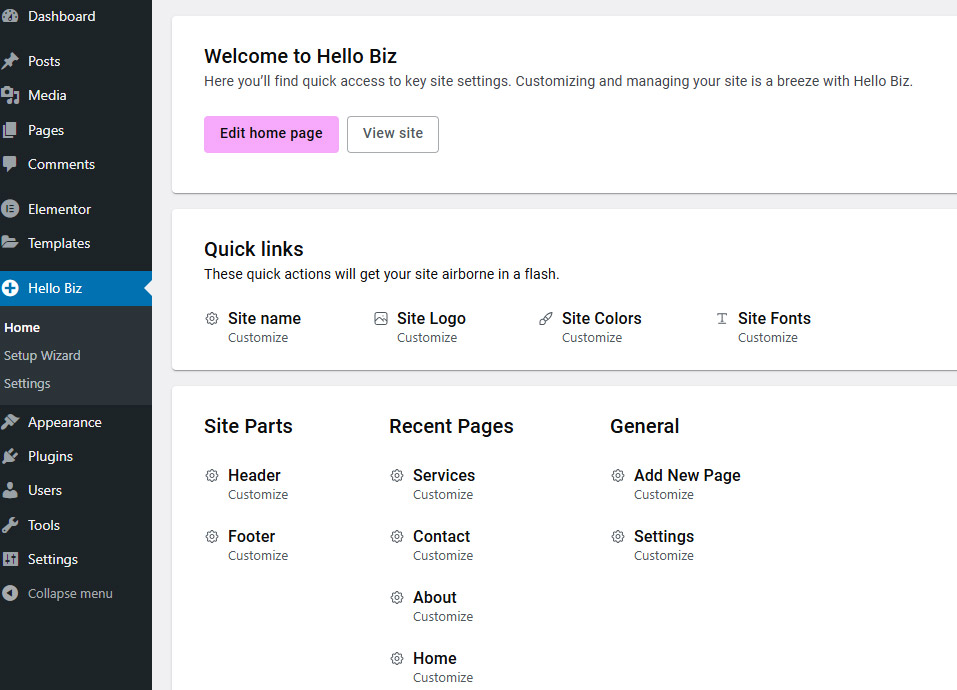957x690 pixels.
Task: Open the About recent page link
Action: (435, 597)
